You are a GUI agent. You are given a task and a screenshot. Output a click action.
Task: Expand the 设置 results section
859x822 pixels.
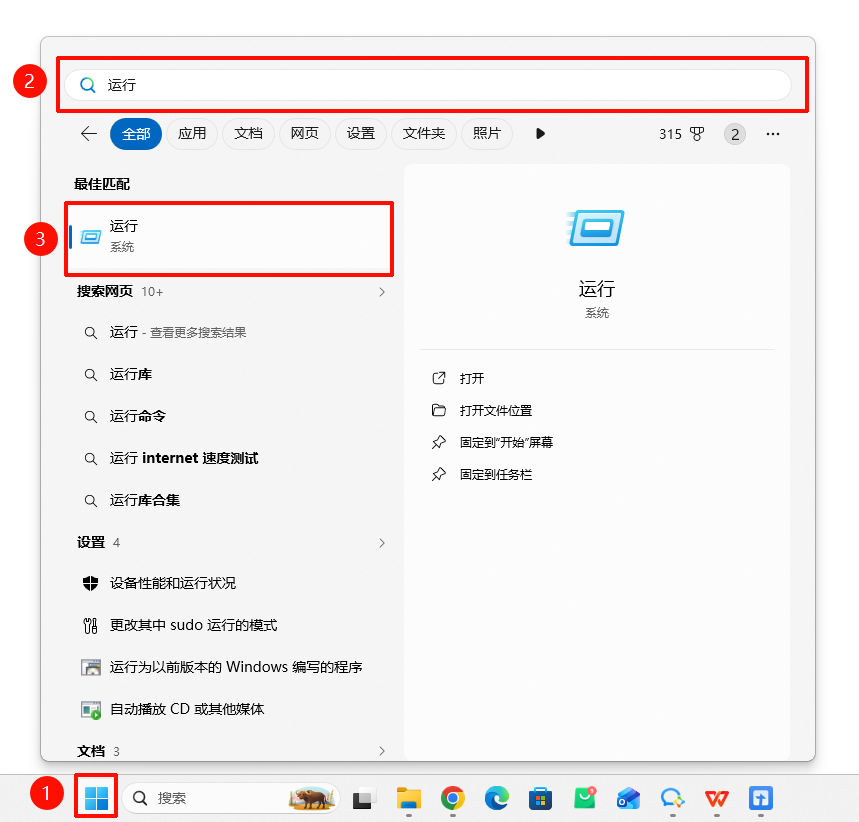pyautogui.click(x=382, y=543)
